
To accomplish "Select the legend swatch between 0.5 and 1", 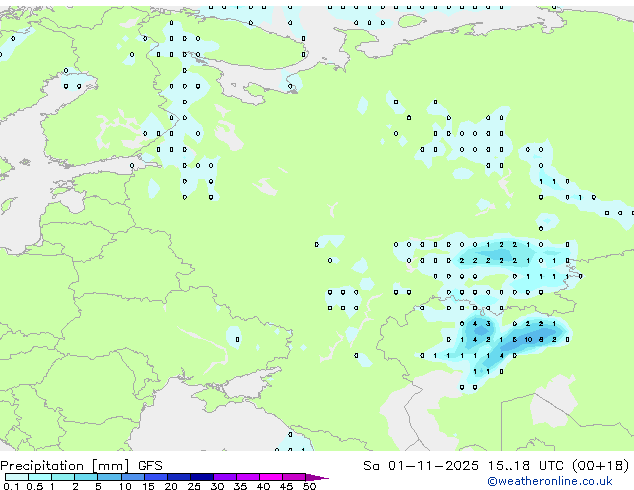I will tap(40, 477).
